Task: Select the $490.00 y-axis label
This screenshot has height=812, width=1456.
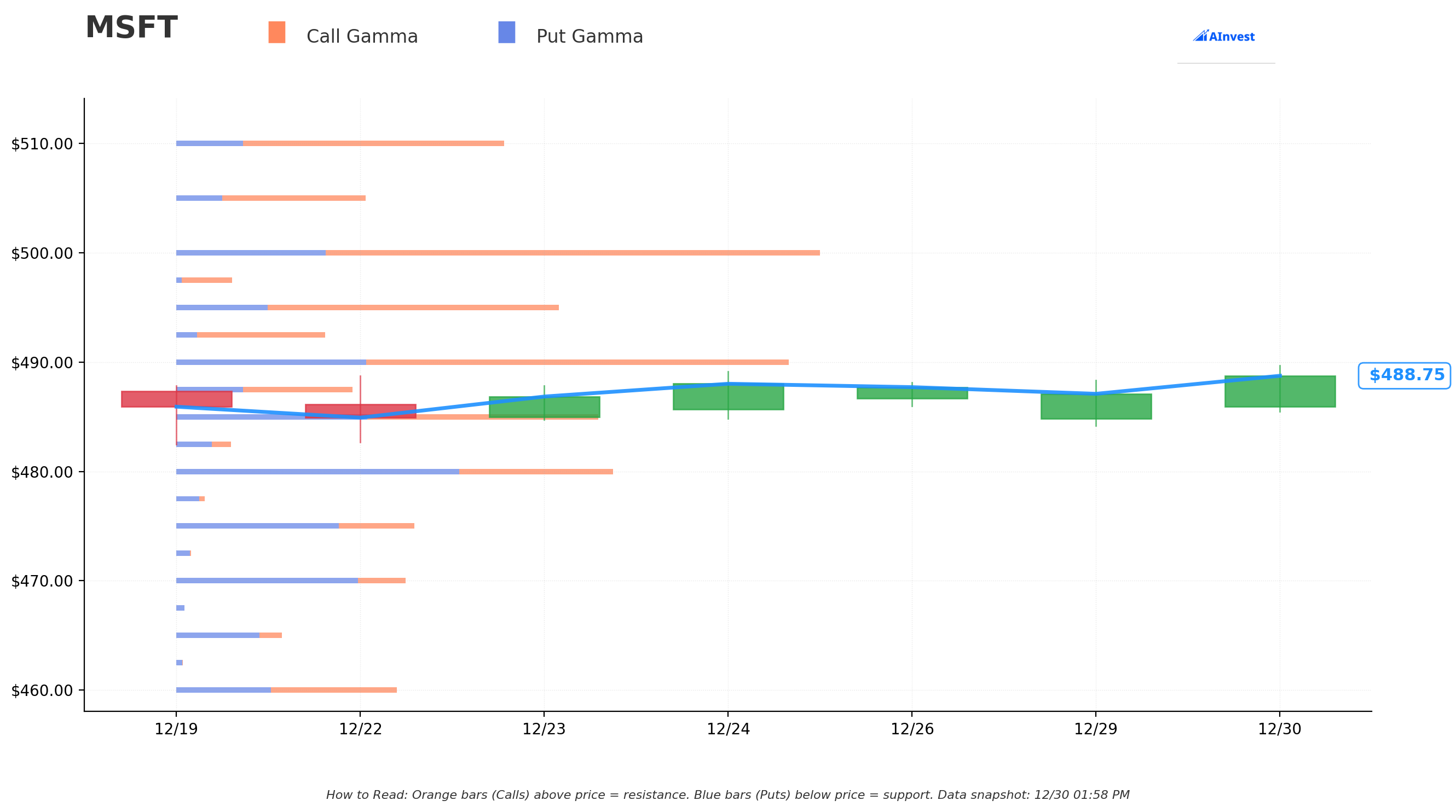Action: [x=42, y=363]
